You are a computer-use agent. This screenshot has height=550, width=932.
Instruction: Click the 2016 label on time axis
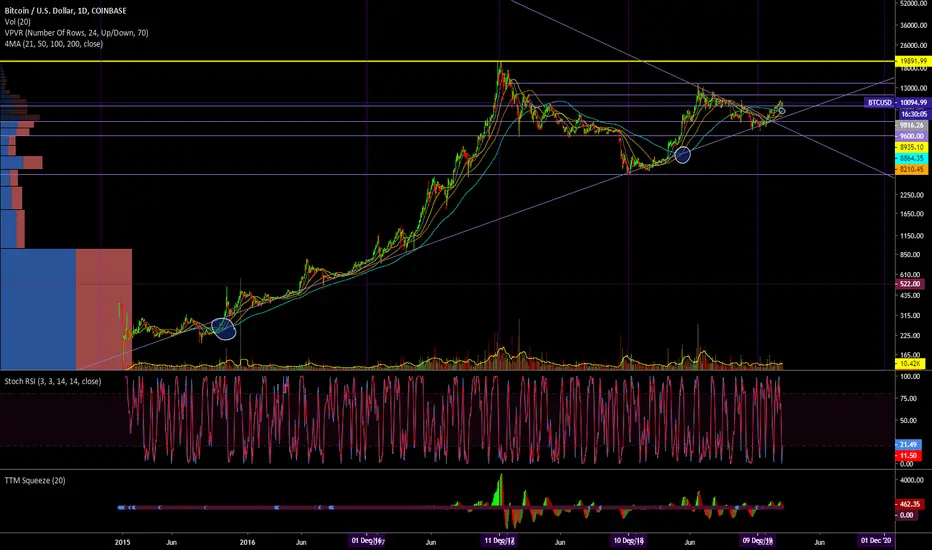coord(247,542)
